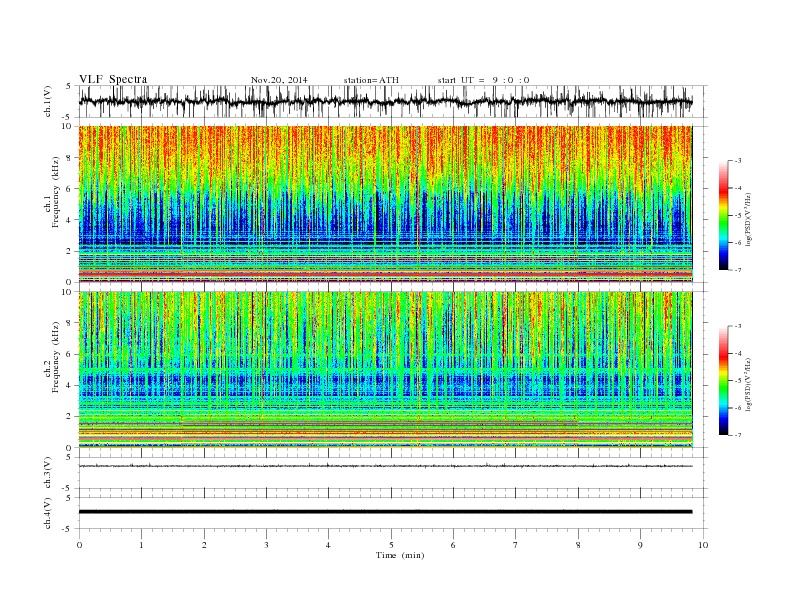Image resolution: width=792 pixels, height=612 pixels.
Task: Click time axis tick label "7"
Action: coord(515,545)
